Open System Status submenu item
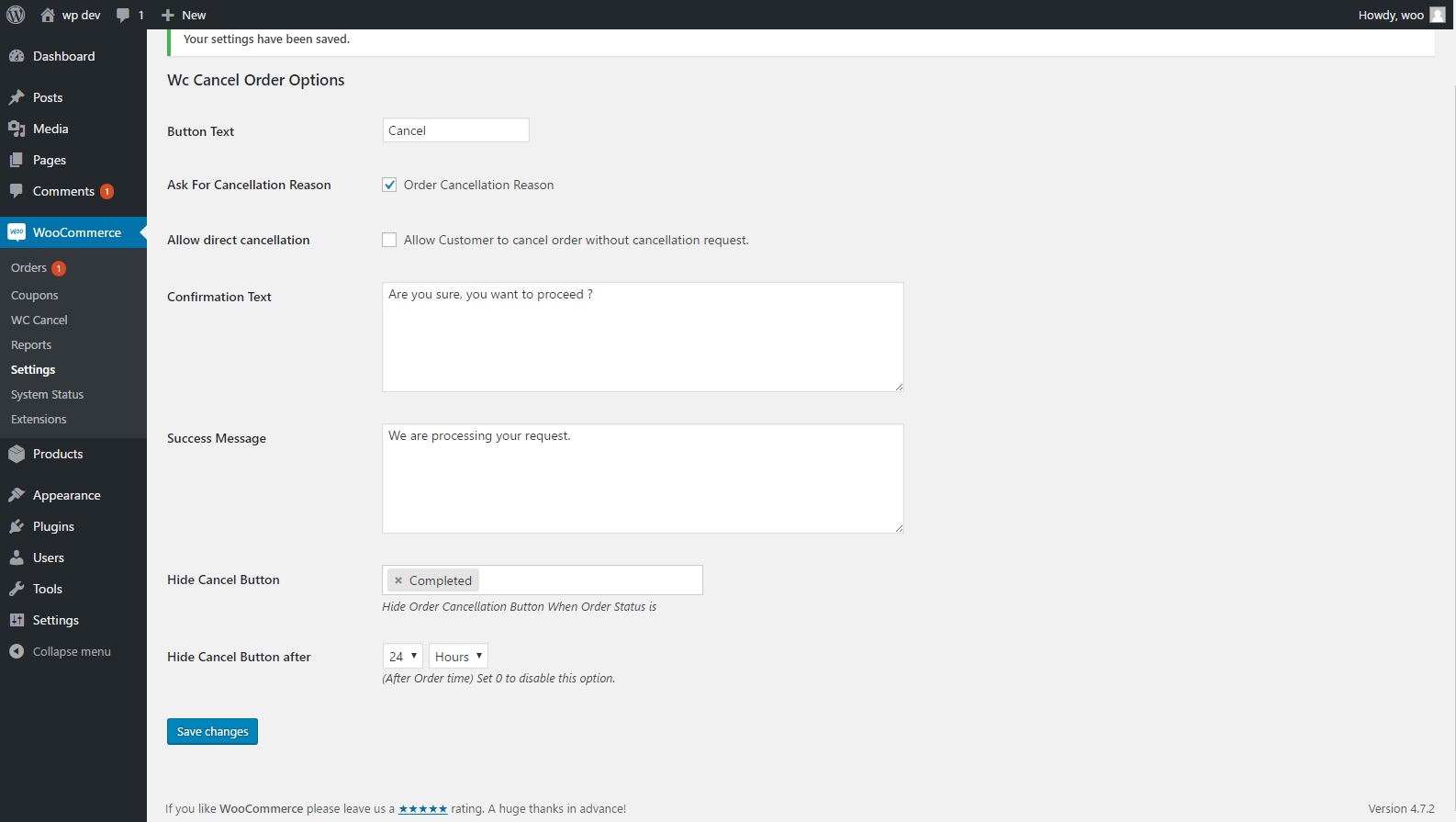The height and width of the screenshot is (822, 1456). 48,395
